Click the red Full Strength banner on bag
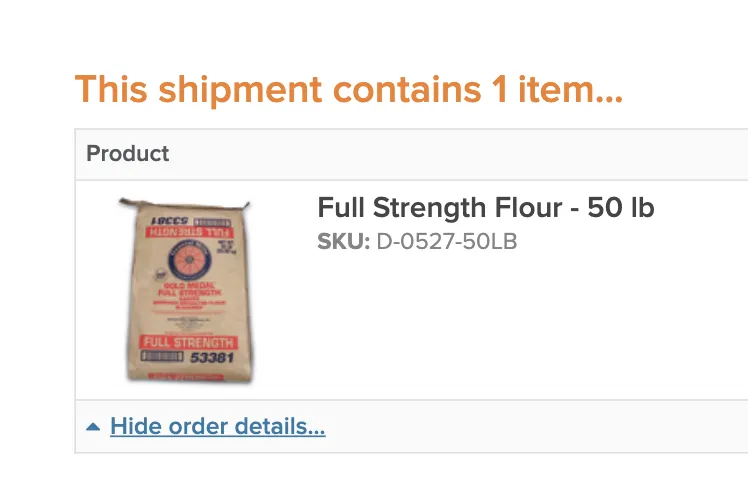Image resolution: width=748 pixels, height=487 pixels. pos(187,343)
